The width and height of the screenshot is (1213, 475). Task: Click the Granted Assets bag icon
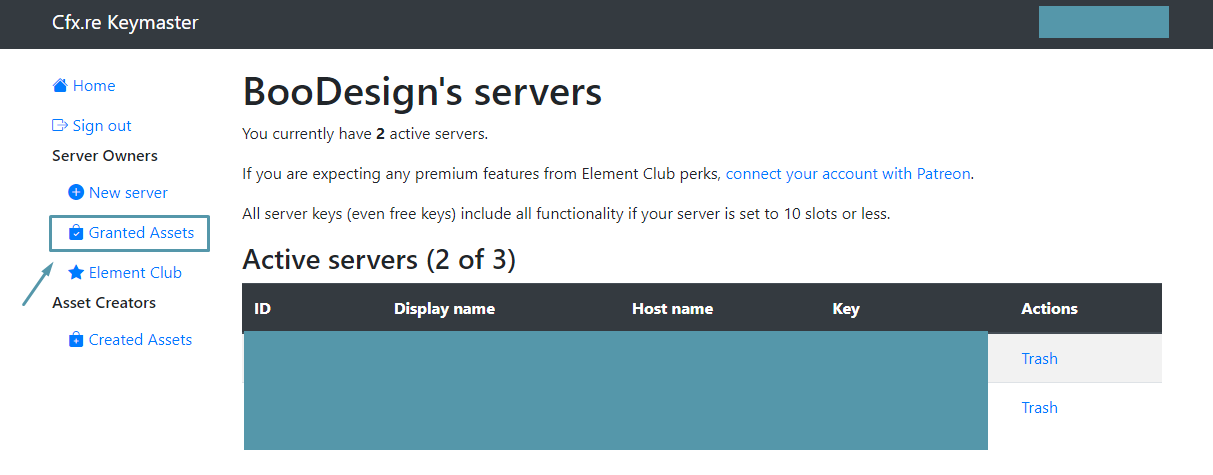click(76, 233)
